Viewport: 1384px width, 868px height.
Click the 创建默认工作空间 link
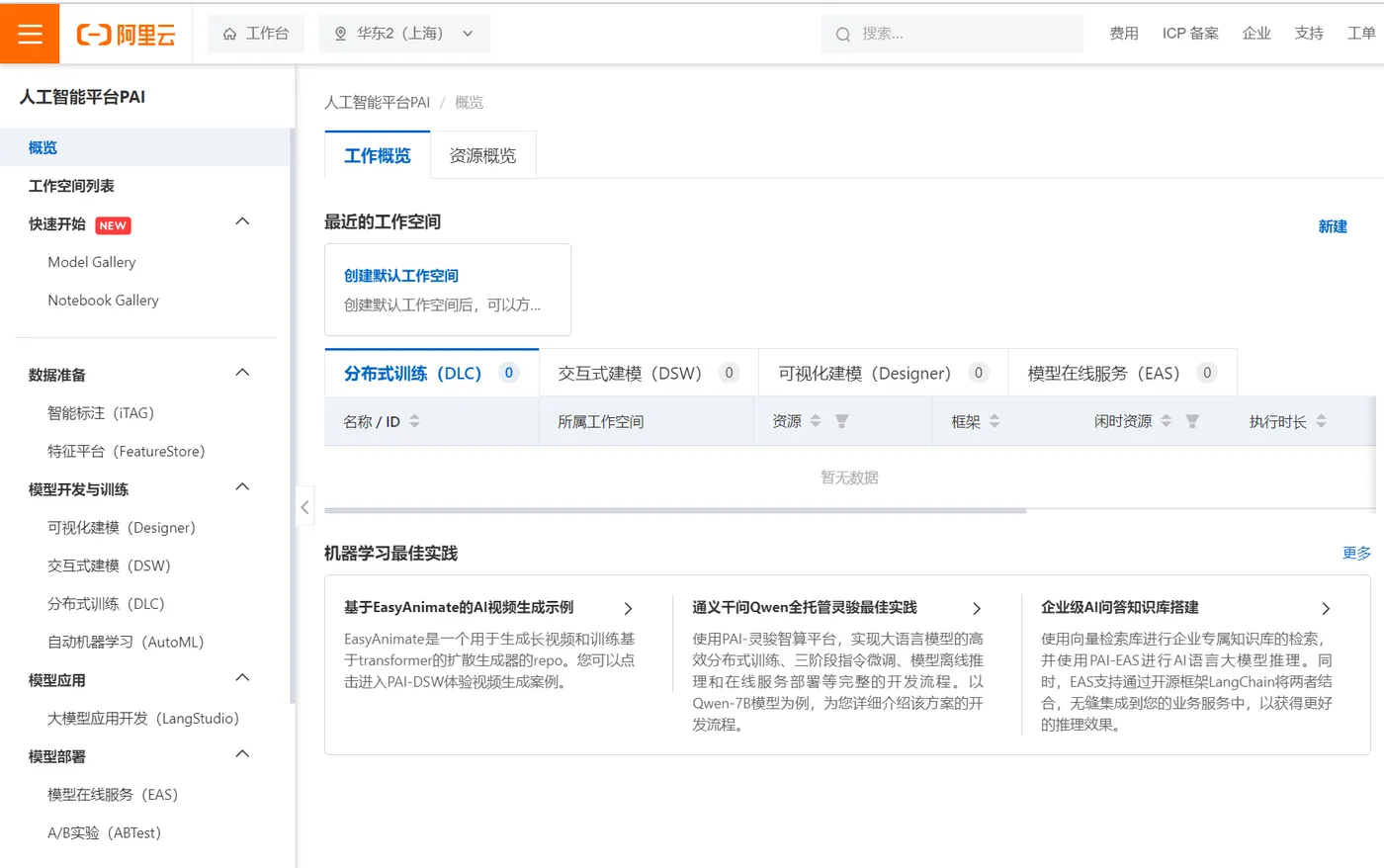click(401, 276)
